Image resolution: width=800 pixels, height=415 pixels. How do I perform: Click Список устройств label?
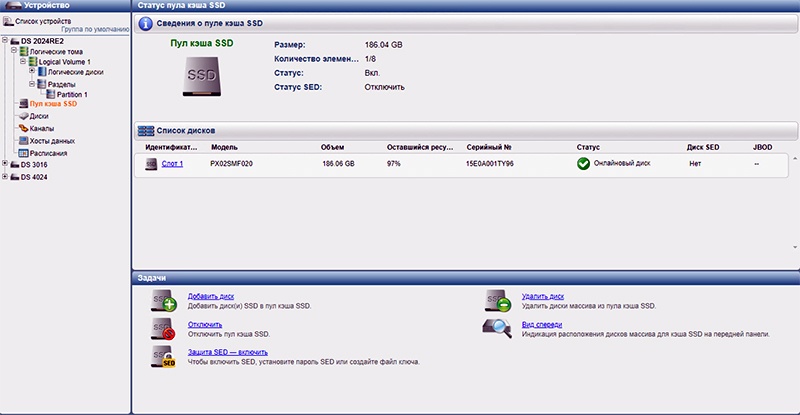pyautogui.click(x=43, y=21)
